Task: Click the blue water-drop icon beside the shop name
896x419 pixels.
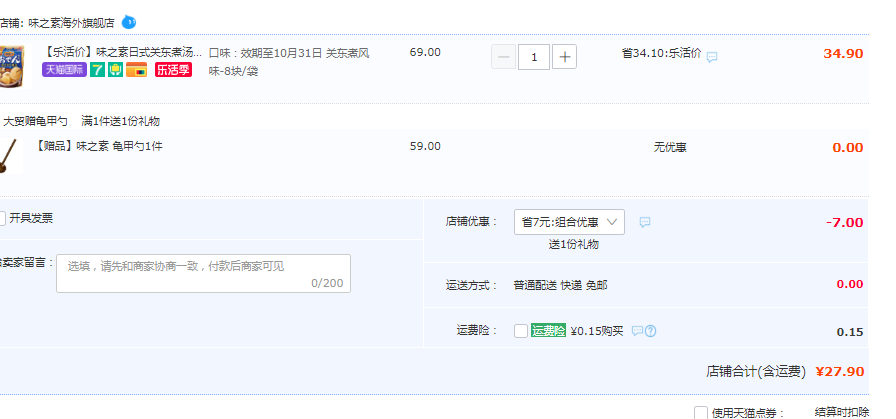Action: (x=129, y=23)
